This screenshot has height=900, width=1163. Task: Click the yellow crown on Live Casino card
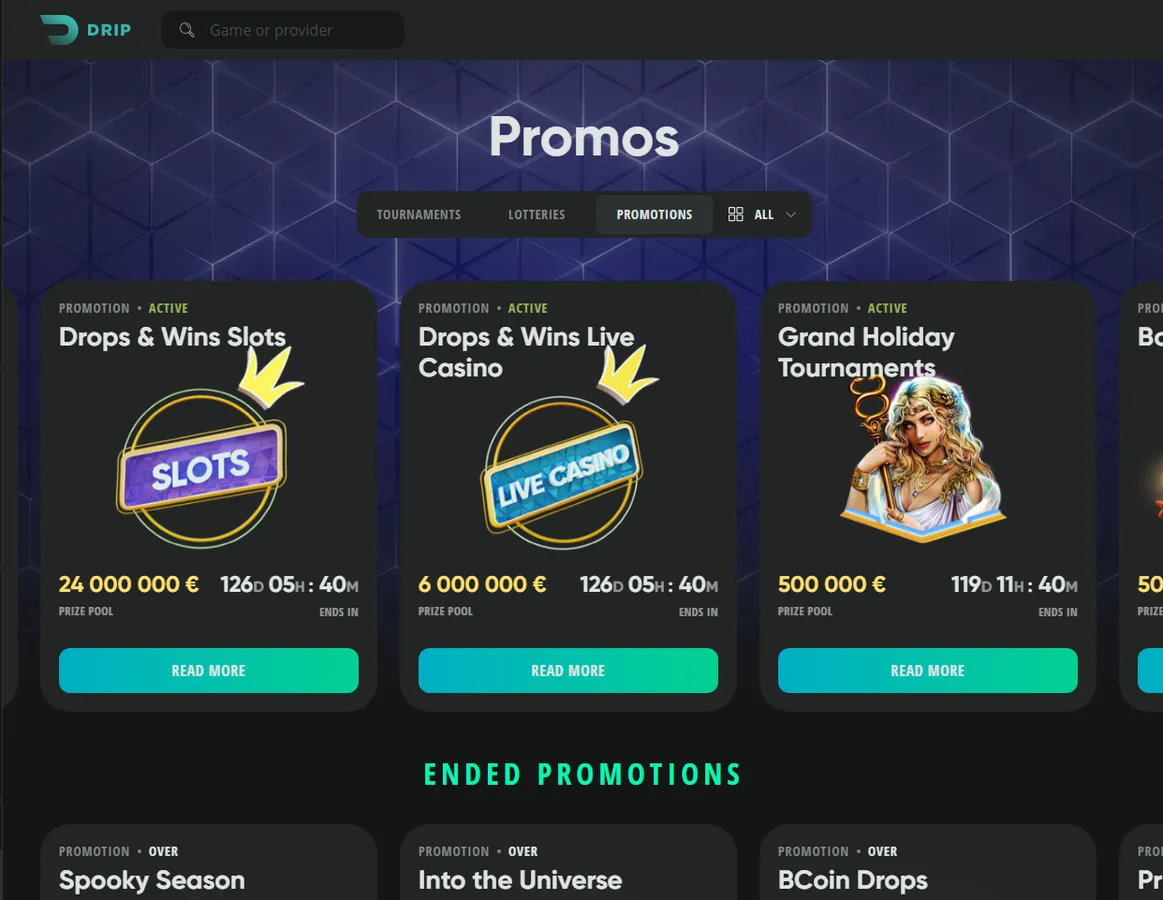[627, 375]
